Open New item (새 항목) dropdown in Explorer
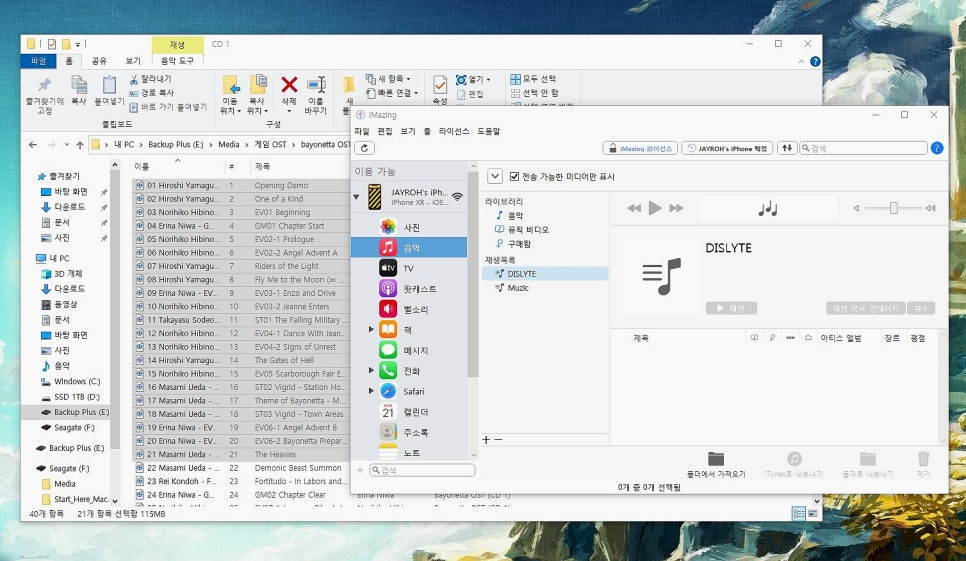The image size is (966, 561). click(x=388, y=79)
